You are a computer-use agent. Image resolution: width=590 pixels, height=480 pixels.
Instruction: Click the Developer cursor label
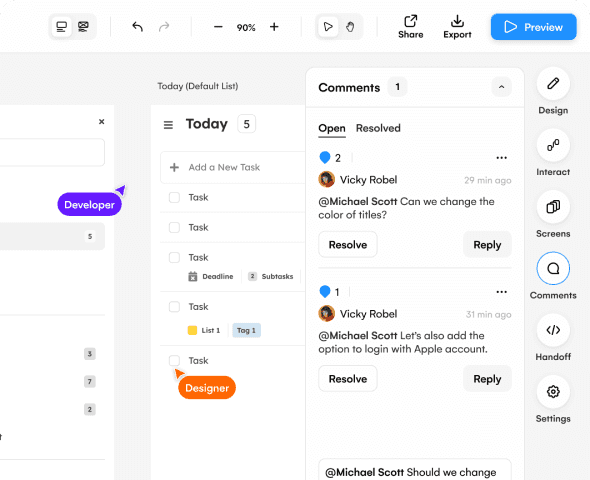click(x=90, y=204)
